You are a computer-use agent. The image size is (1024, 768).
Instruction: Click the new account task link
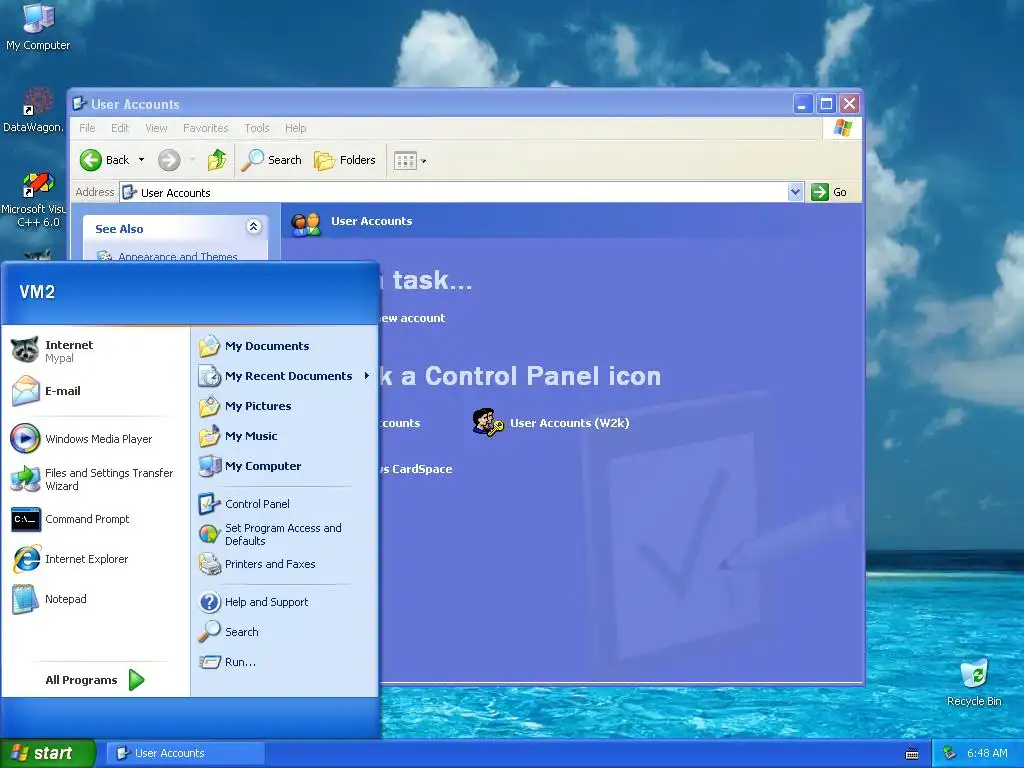[412, 318]
